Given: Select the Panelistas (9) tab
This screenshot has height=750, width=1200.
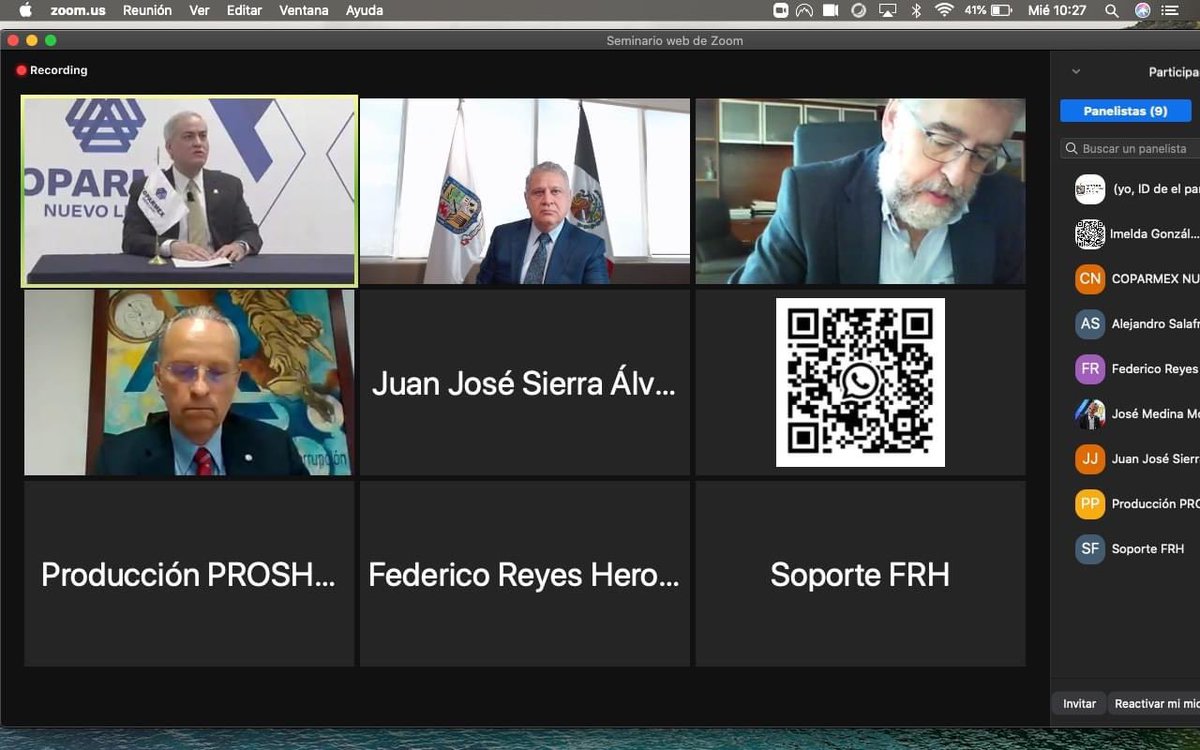Looking at the screenshot, I should (x=1126, y=111).
